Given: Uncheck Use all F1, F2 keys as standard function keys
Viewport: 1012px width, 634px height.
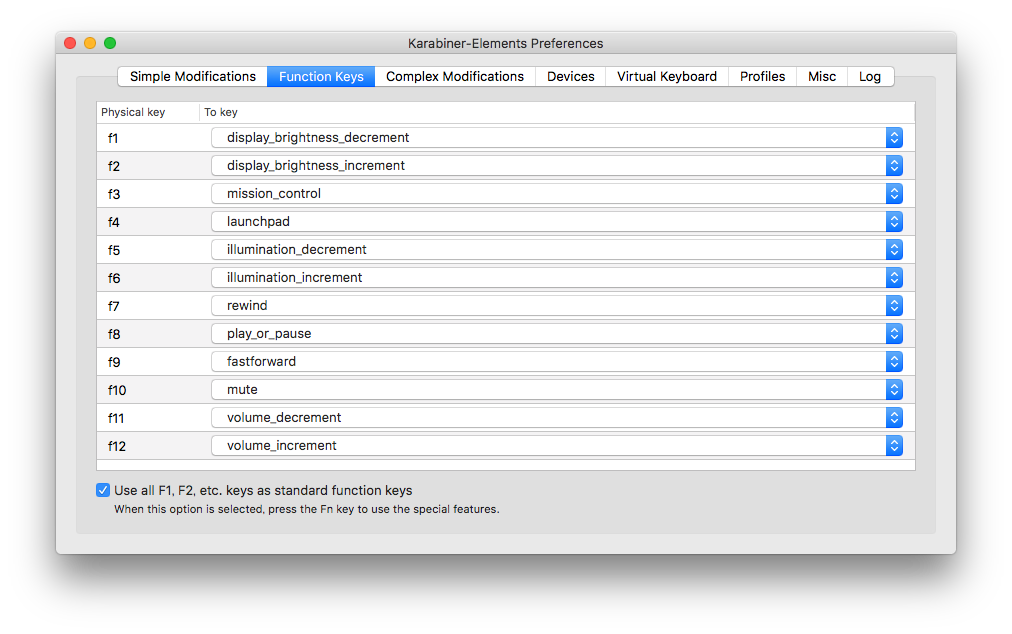Looking at the screenshot, I should 103,490.
